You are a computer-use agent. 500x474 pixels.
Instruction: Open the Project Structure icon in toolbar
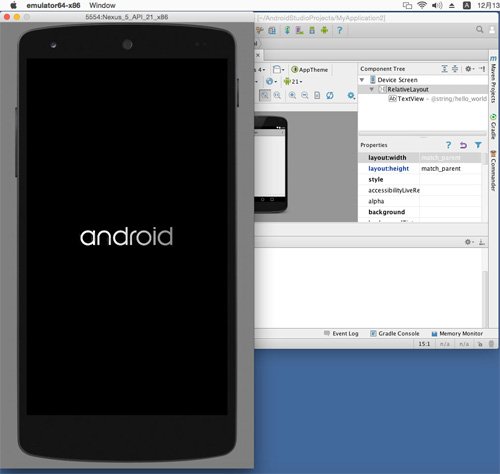pos(272,31)
